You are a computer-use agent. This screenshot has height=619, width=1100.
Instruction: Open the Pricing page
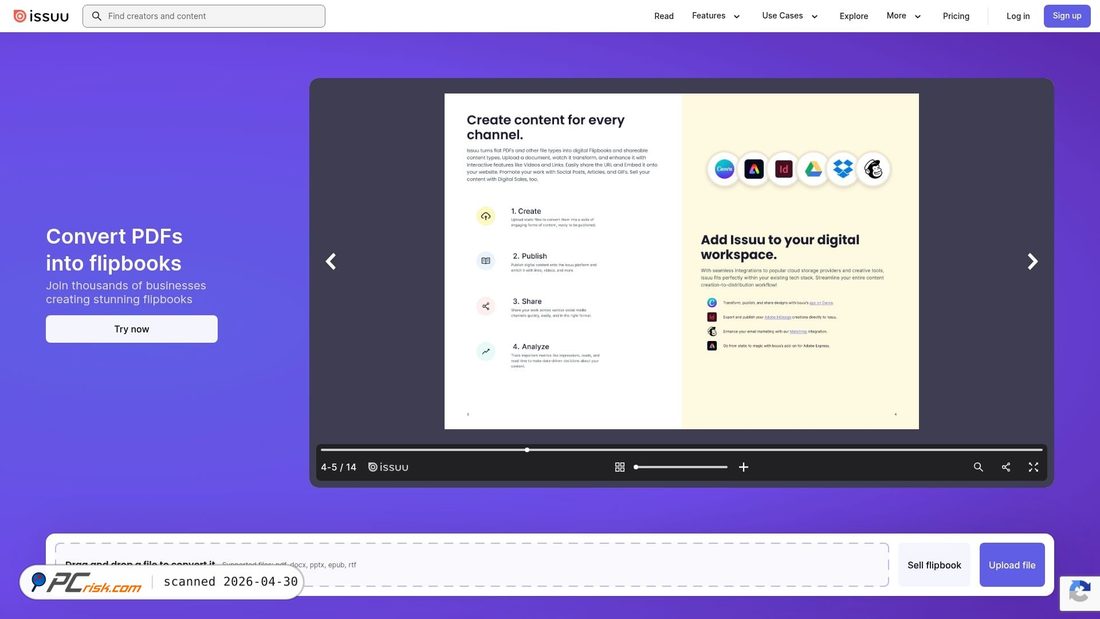[956, 16]
